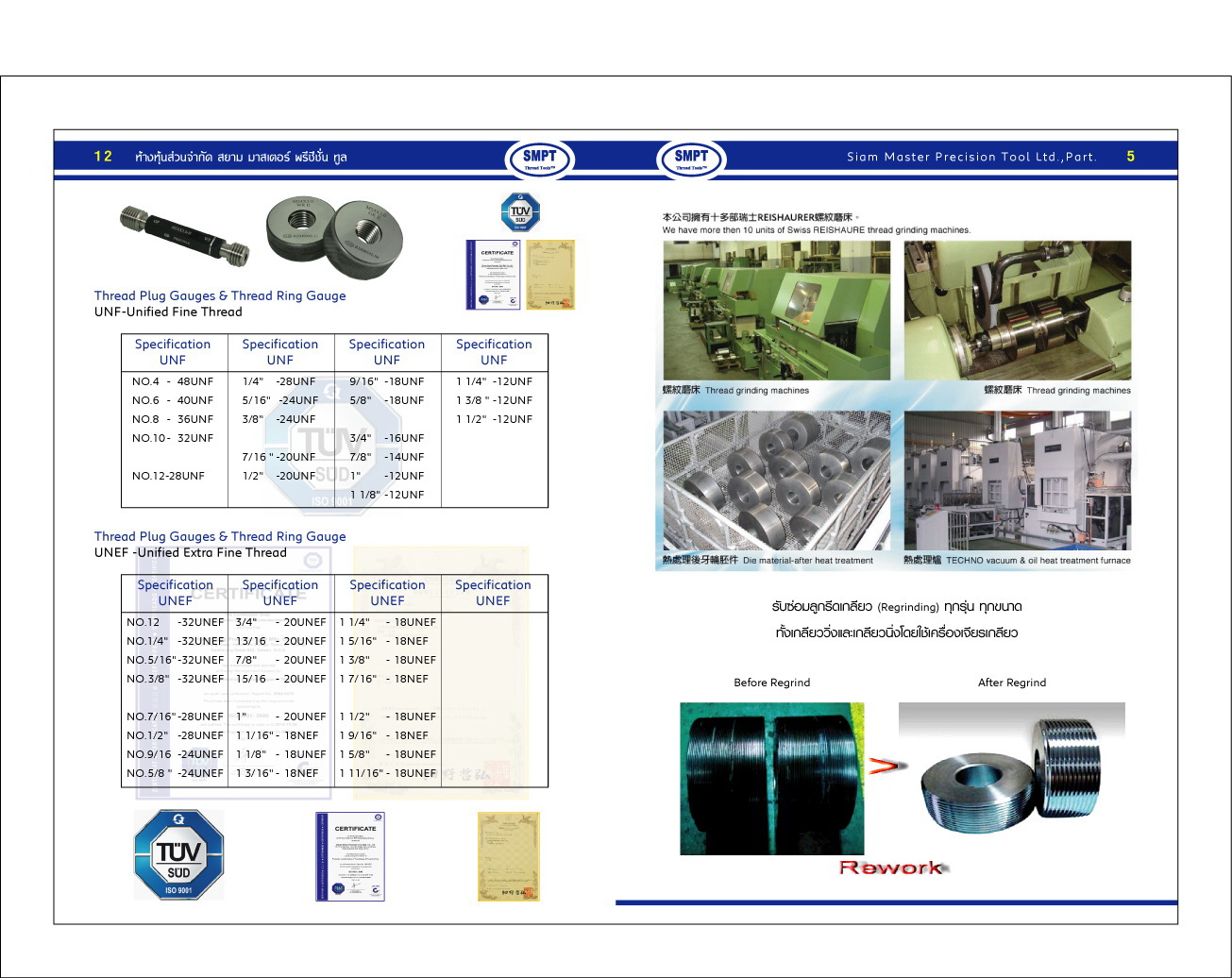This screenshot has width=1232, height=978.
Task: Click the cell '9/16" -18UNF'
Action: click(x=387, y=381)
